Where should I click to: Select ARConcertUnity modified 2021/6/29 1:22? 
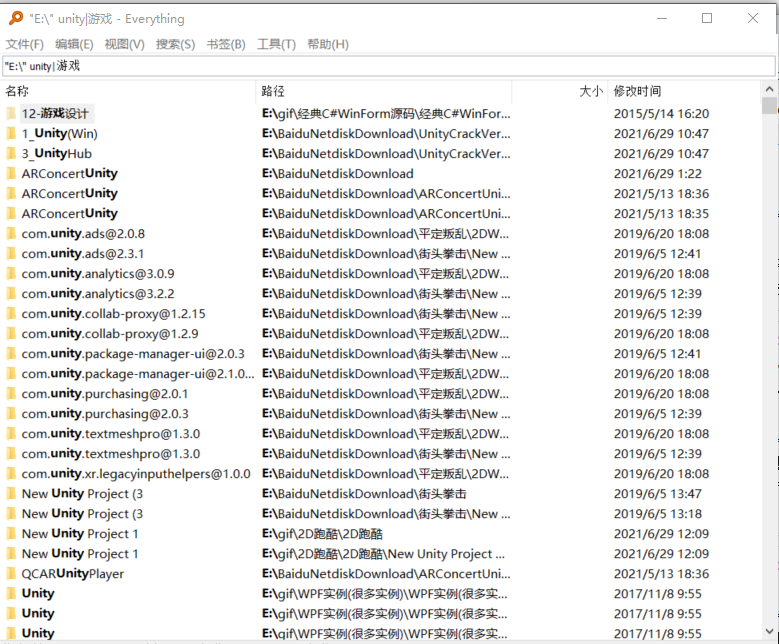(x=70, y=173)
